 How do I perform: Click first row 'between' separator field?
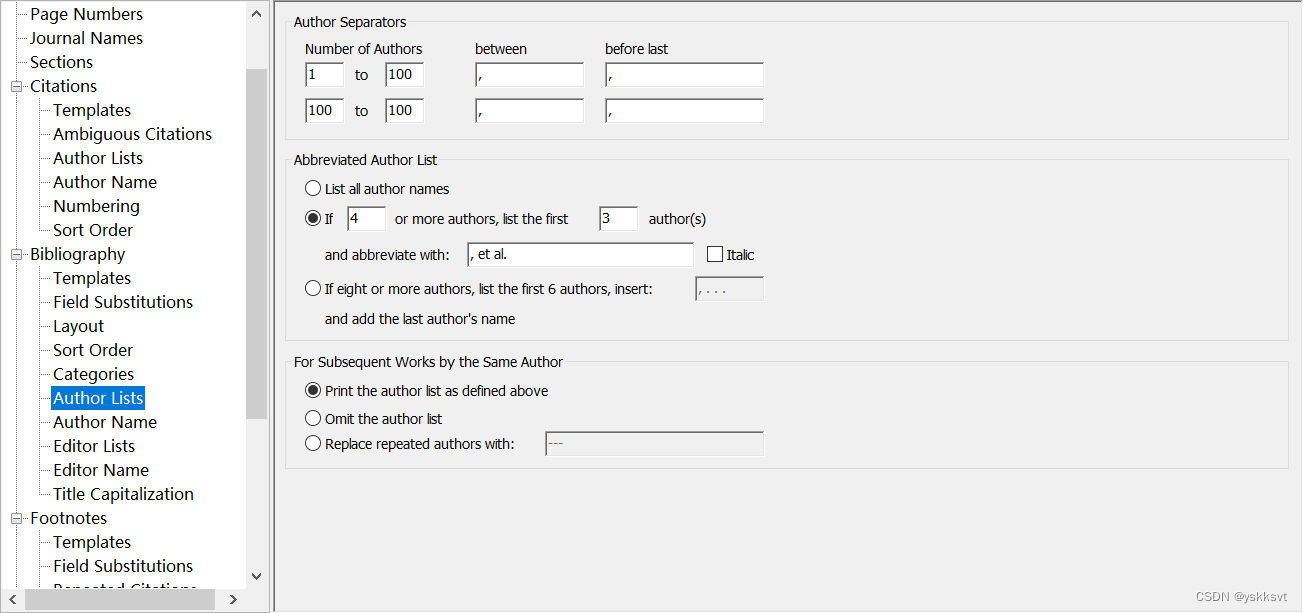pyautogui.click(x=529, y=75)
